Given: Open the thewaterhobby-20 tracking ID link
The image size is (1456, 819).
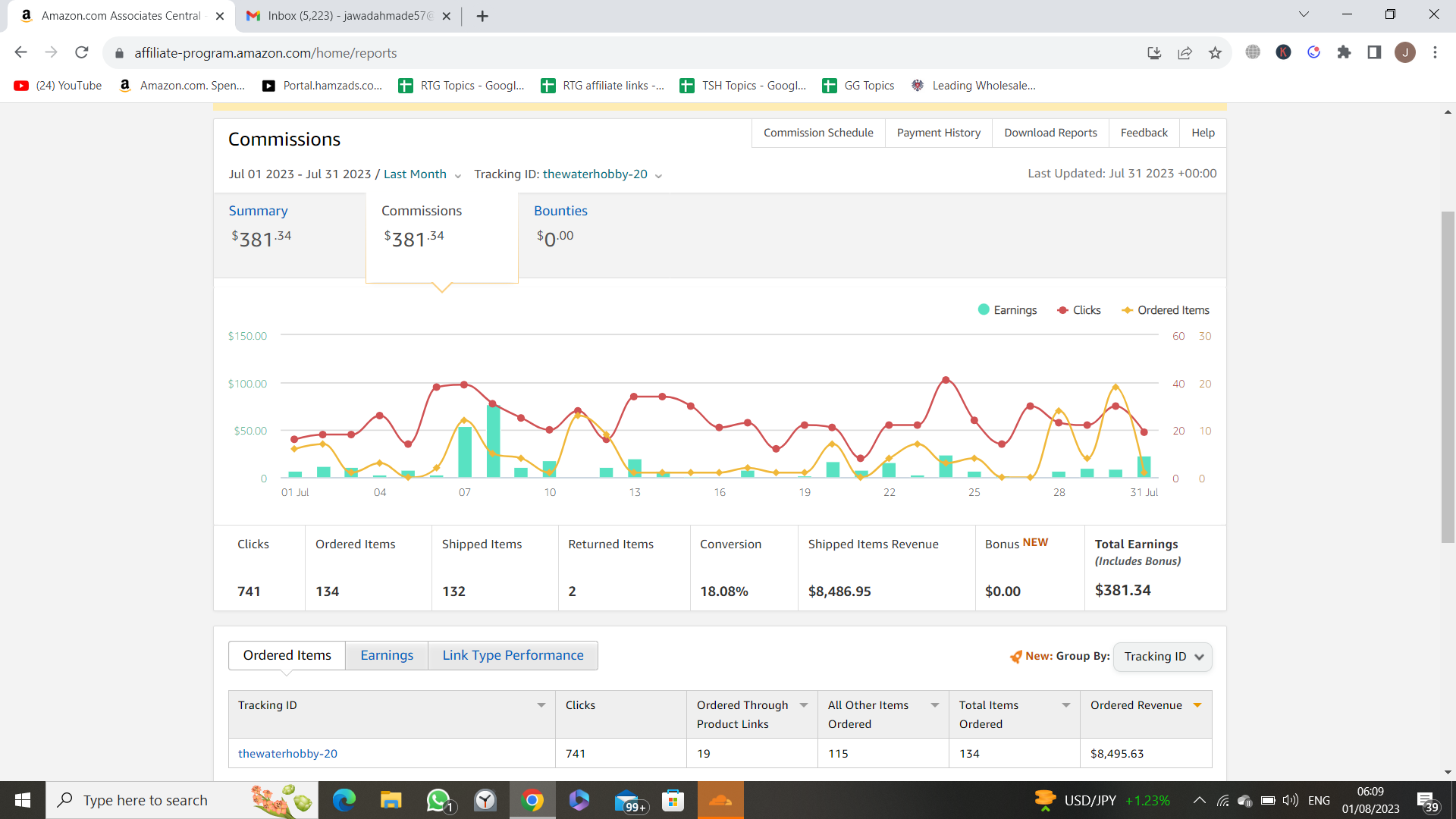Looking at the screenshot, I should (287, 754).
